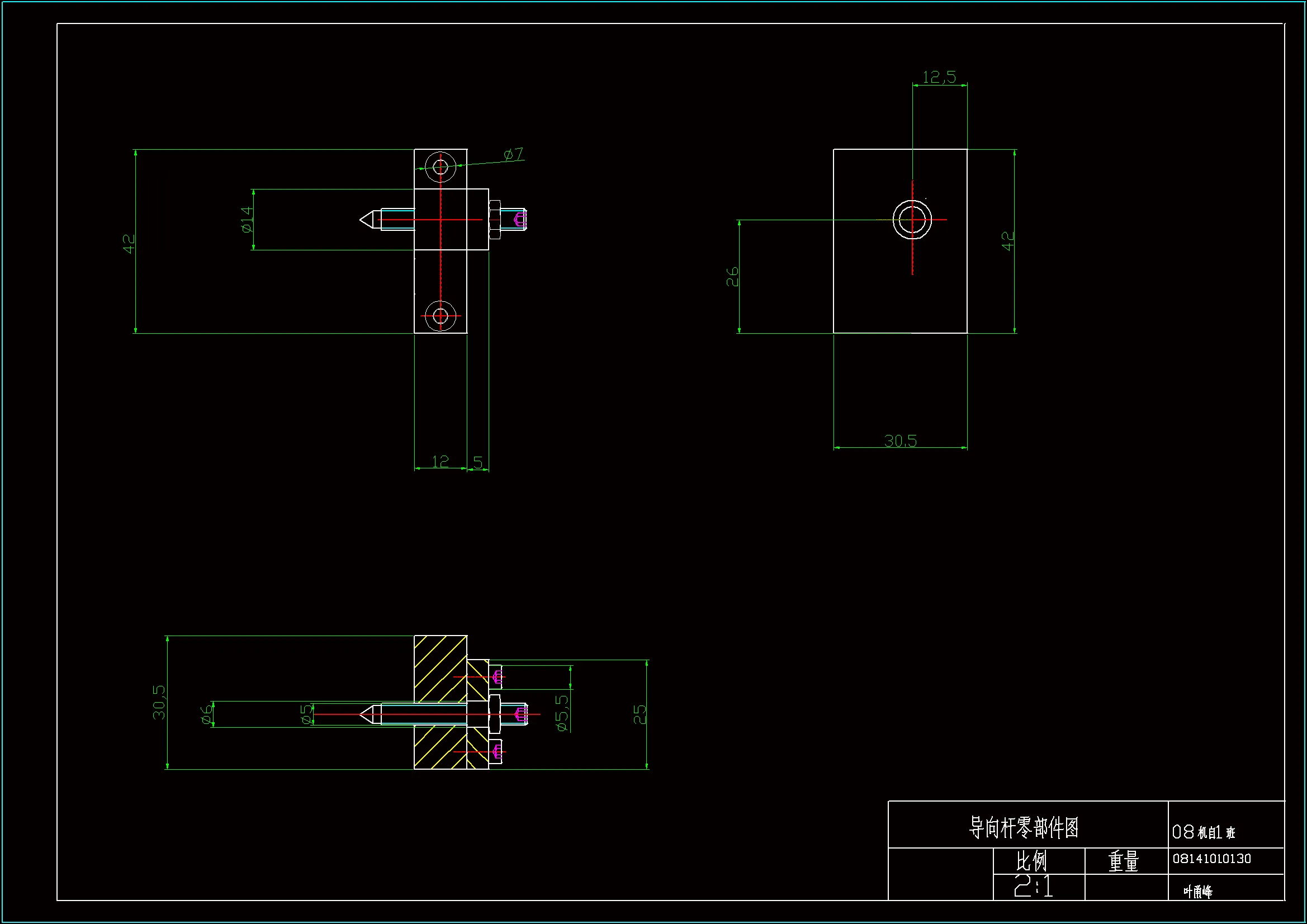This screenshot has width=1307, height=924.
Task: Click the 重量 label in title block
Action: [x=1123, y=861]
